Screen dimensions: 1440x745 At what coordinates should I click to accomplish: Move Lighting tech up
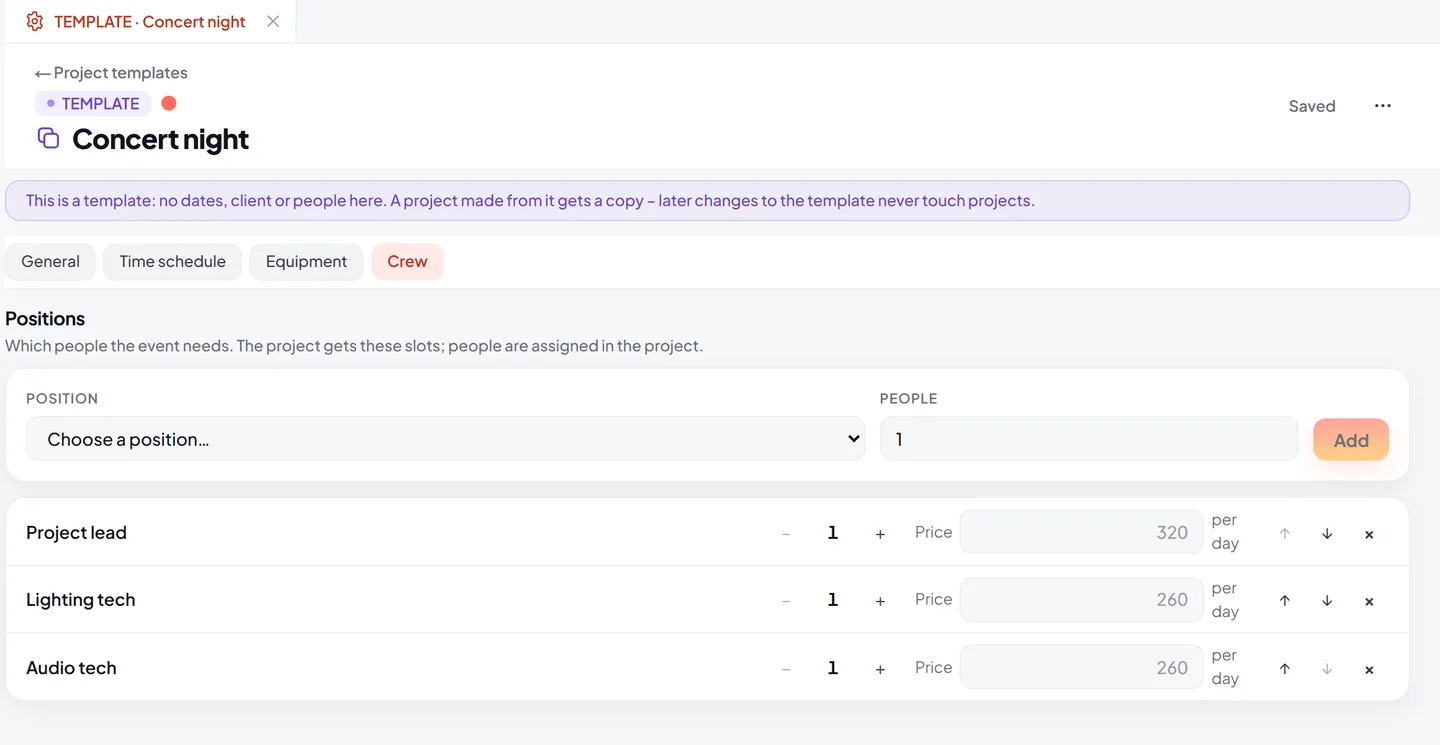pyautogui.click(x=1285, y=601)
